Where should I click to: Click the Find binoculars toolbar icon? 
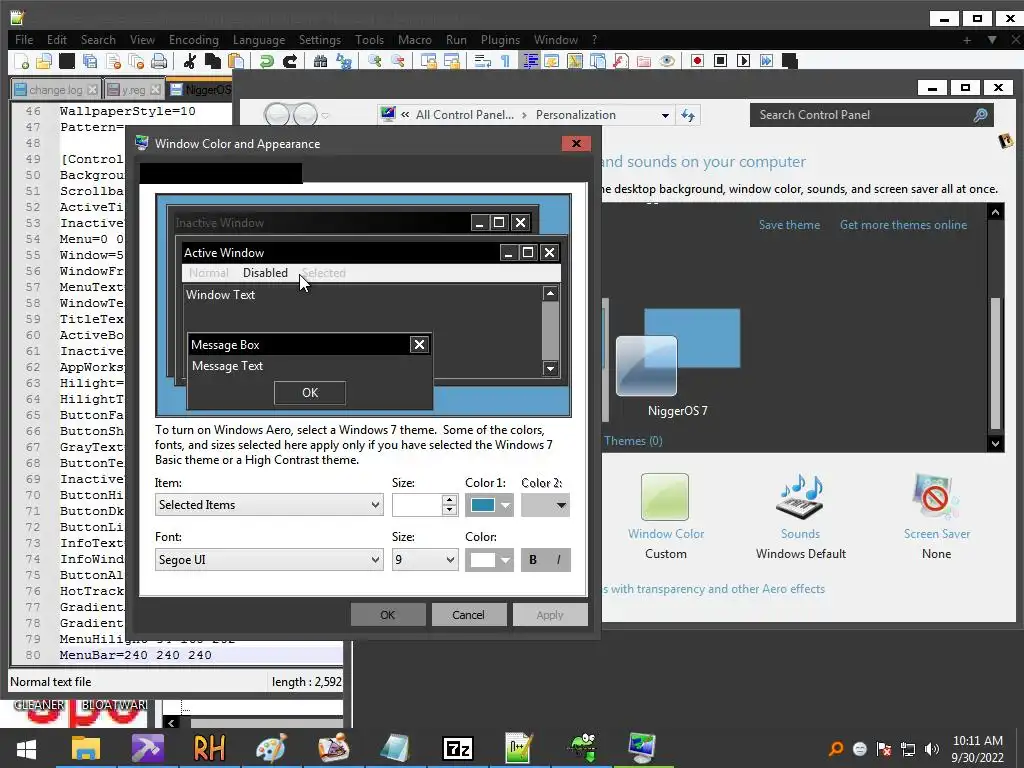[x=320, y=61]
